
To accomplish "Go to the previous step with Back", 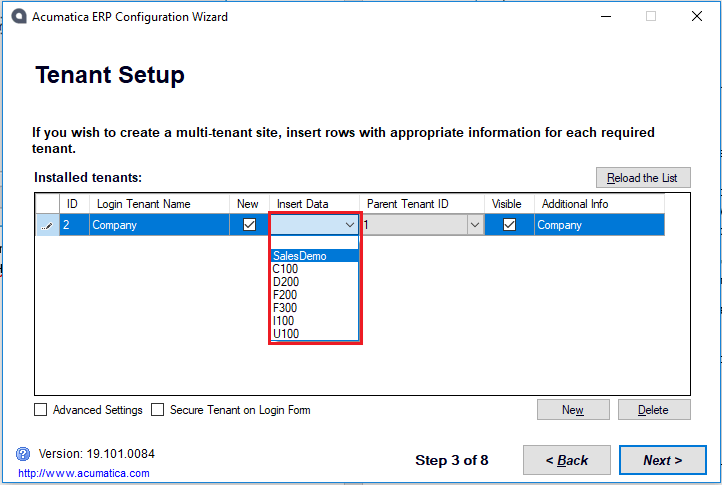I will click(567, 460).
